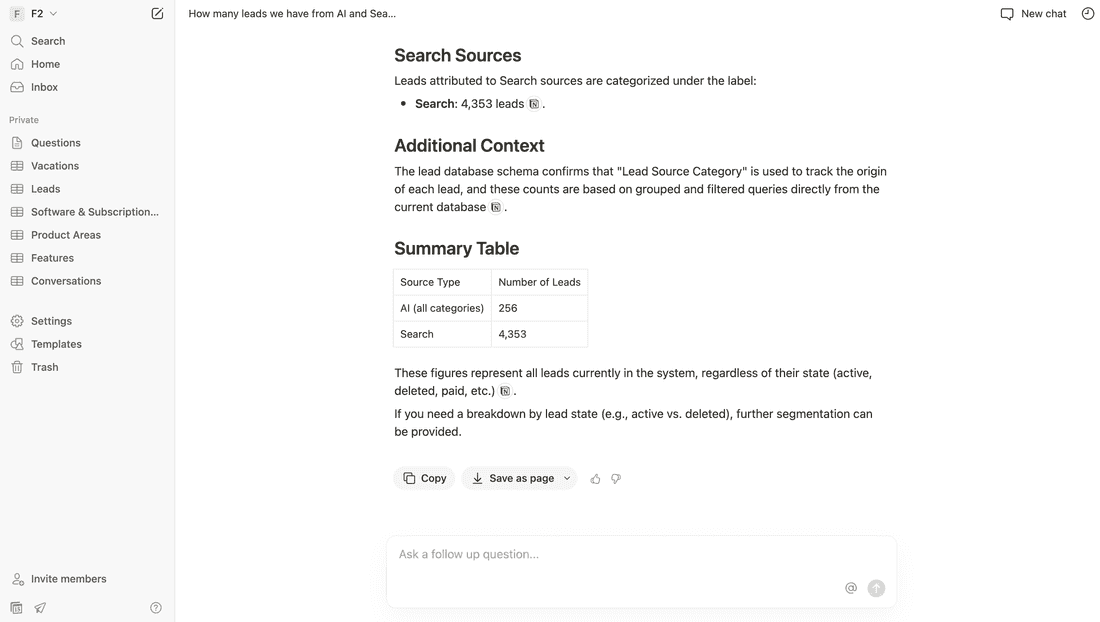Start a New chat
The height and width of the screenshot is (622, 1100).
click(1033, 14)
